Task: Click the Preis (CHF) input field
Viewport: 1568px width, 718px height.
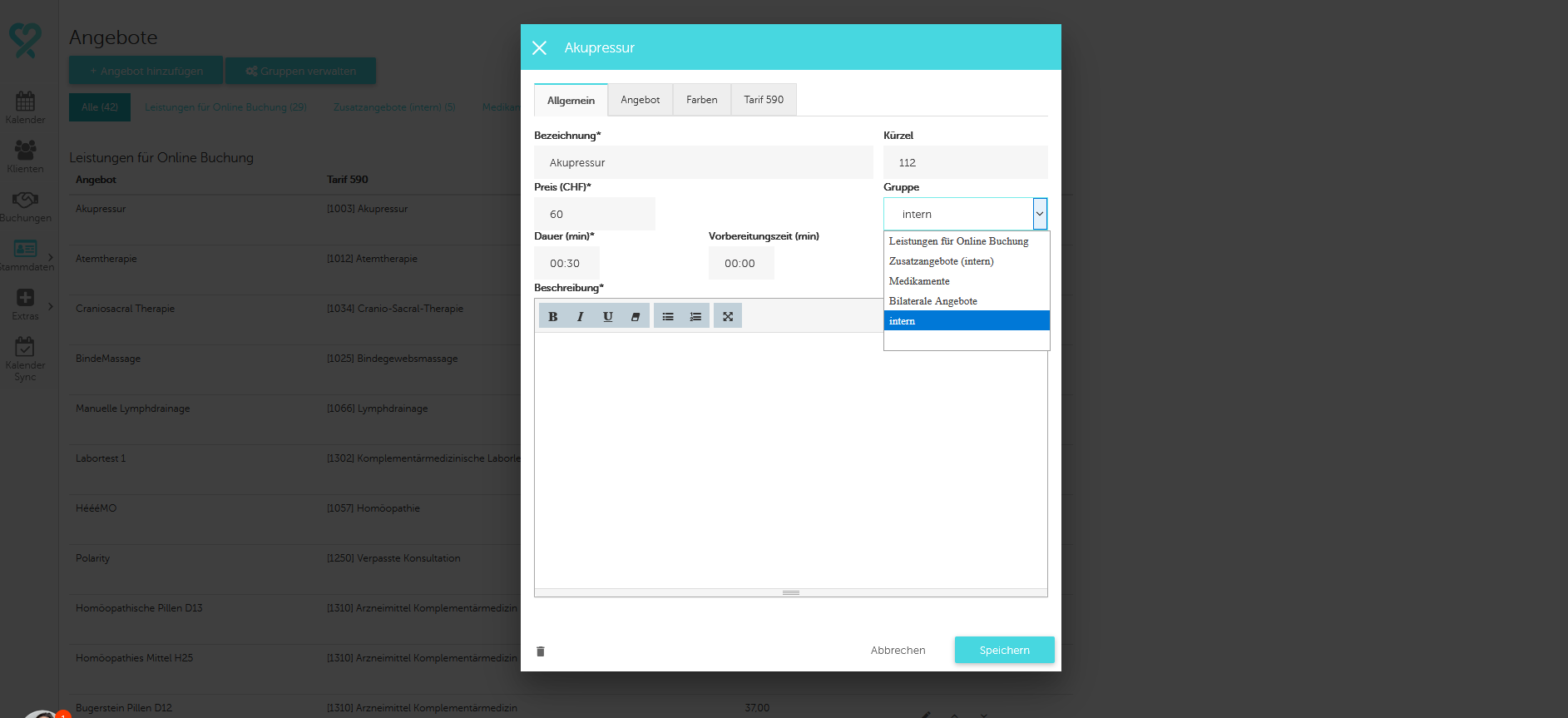Action: point(594,214)
